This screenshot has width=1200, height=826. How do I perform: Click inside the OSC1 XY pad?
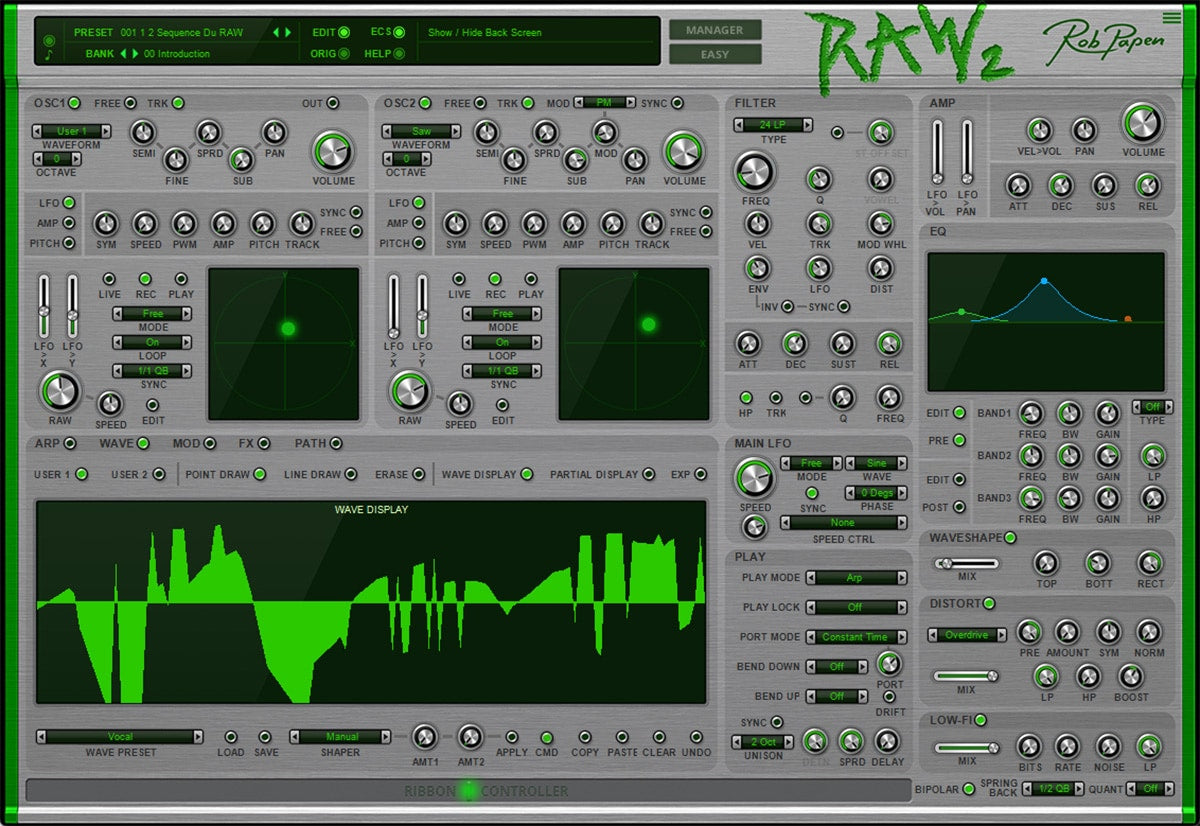tap(283, 343)
